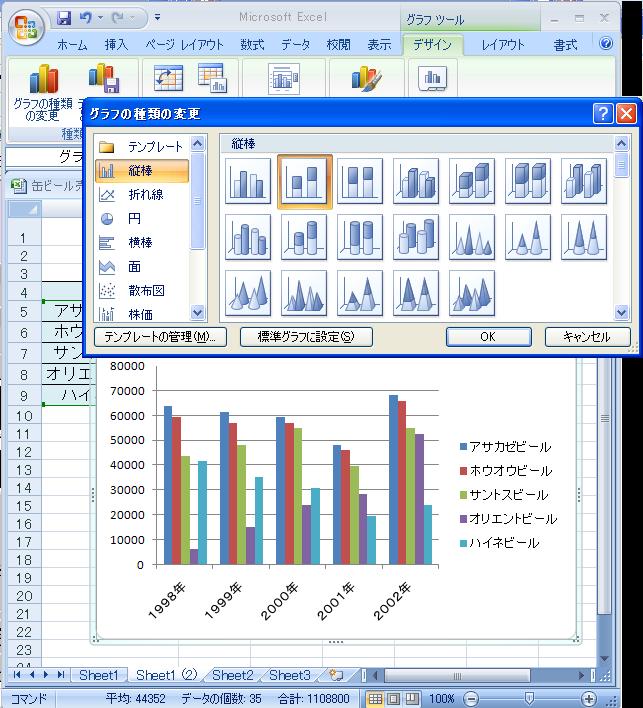643x708 pixels.
Task: Choose 縦棒 category in the list
Action: pos(142,171)
